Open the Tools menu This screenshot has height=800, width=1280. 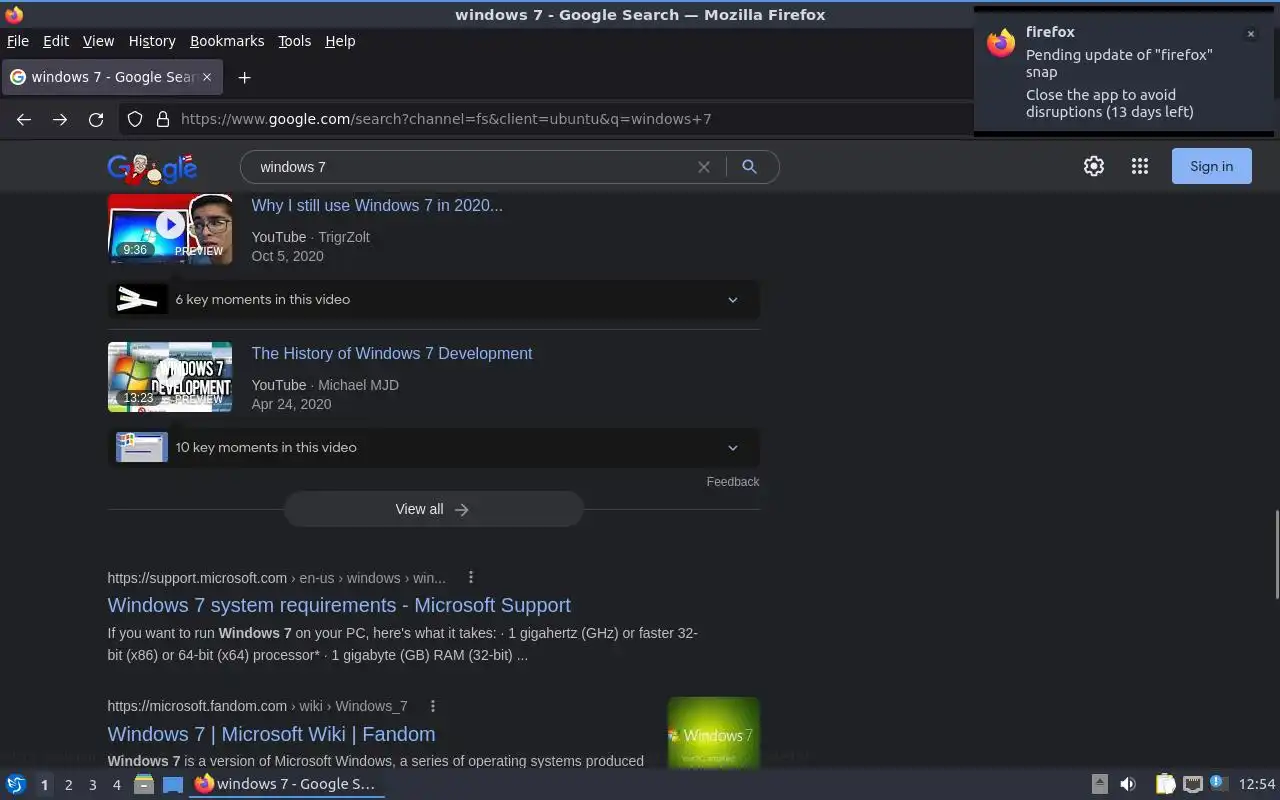tap(294, 41)
